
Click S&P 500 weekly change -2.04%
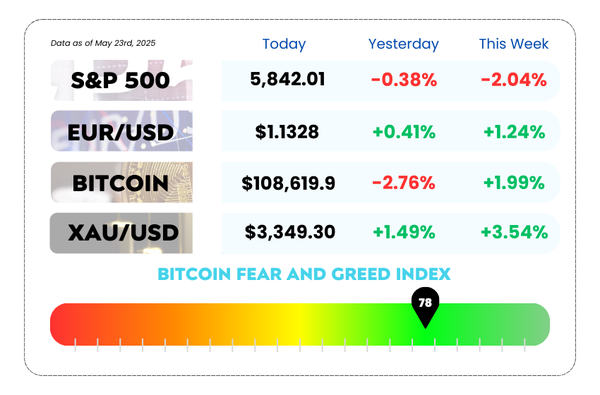(514, 80)
